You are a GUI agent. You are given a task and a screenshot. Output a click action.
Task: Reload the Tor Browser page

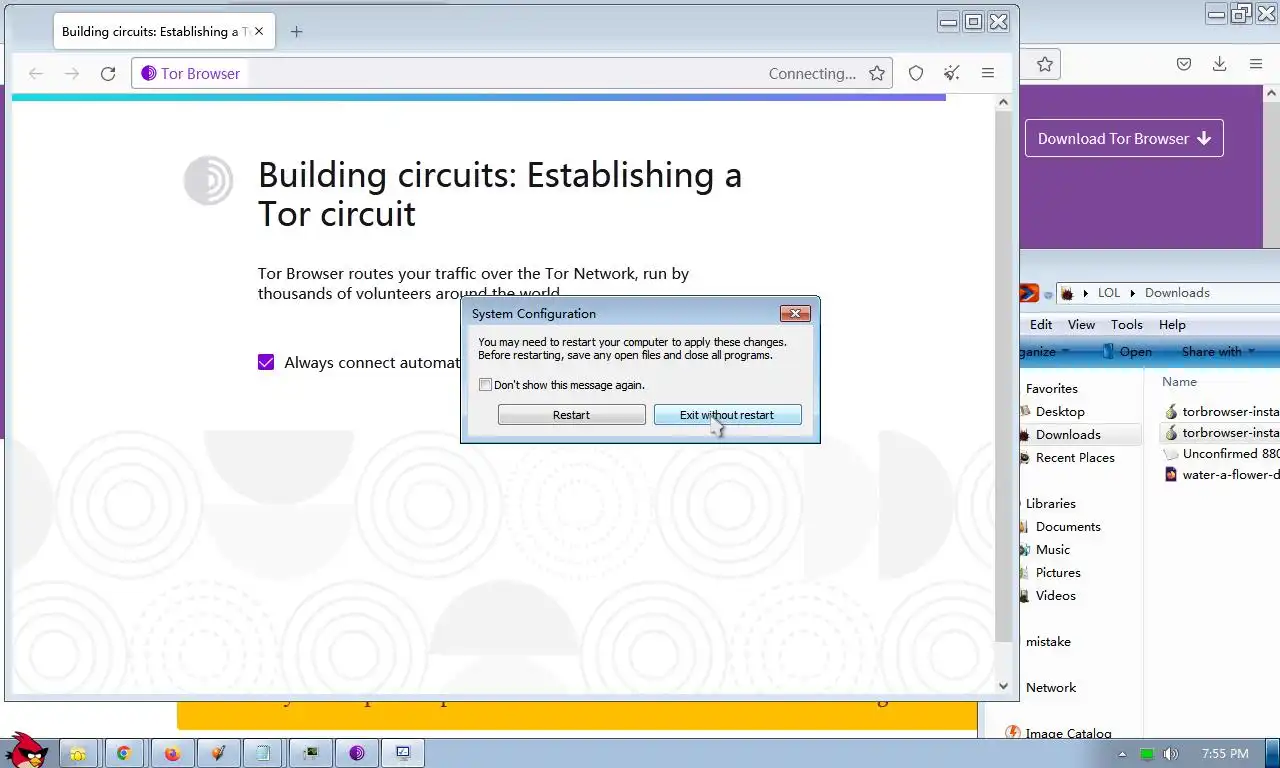[x=108, y=73]
